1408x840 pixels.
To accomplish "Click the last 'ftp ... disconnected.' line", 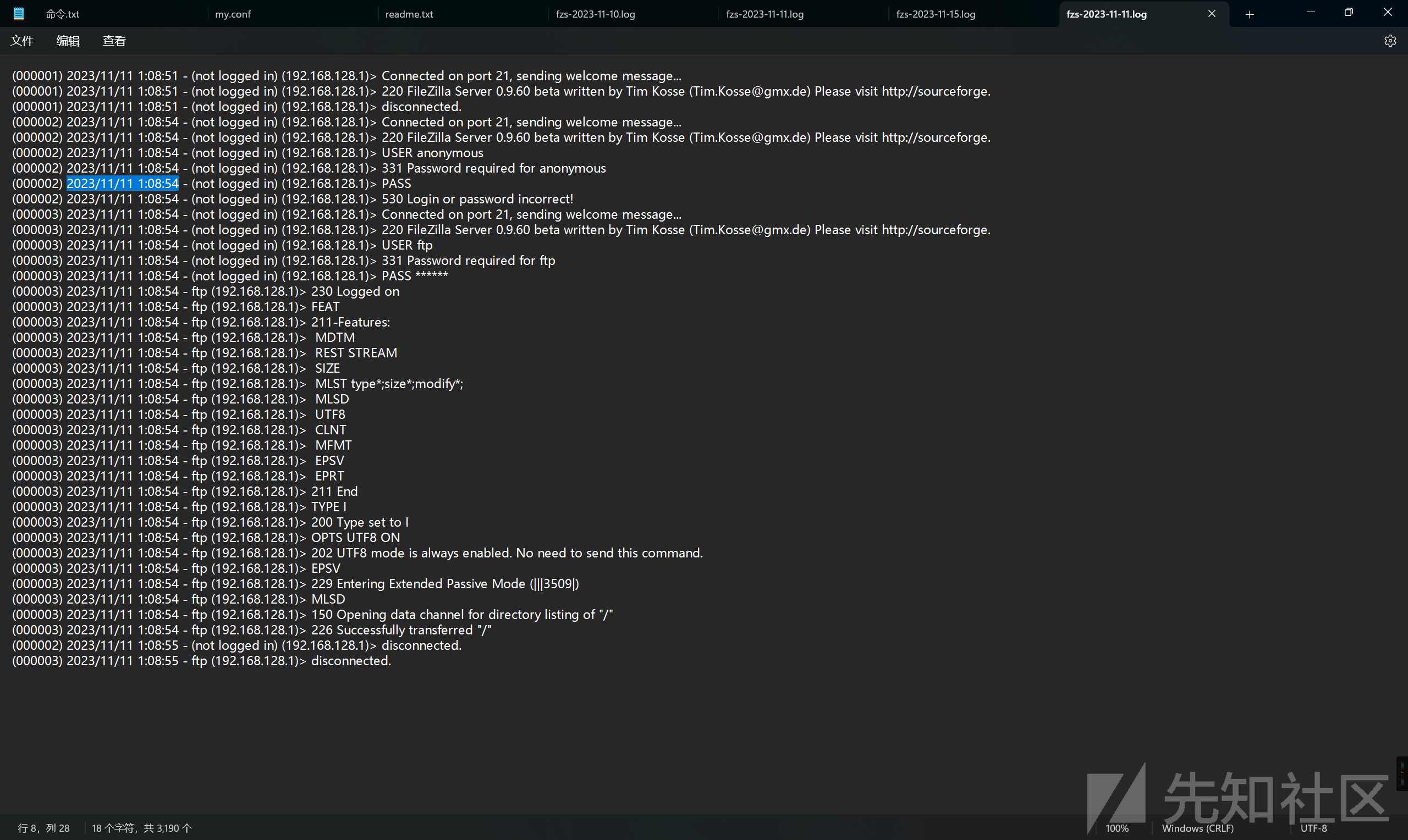I will pos(201,661).
